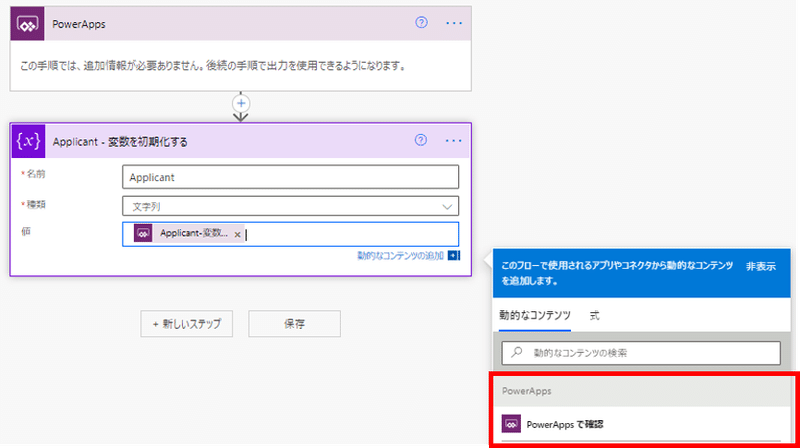Focus the 動的なコンテンツの検索 search box
The height and width of the screenshot is (448, 800).
click(x=641, y=353)
